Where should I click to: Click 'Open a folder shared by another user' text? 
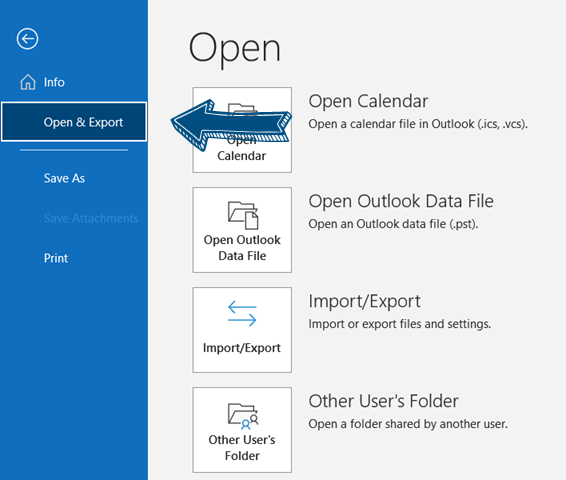pyautogui.click(x=408, y=424)
